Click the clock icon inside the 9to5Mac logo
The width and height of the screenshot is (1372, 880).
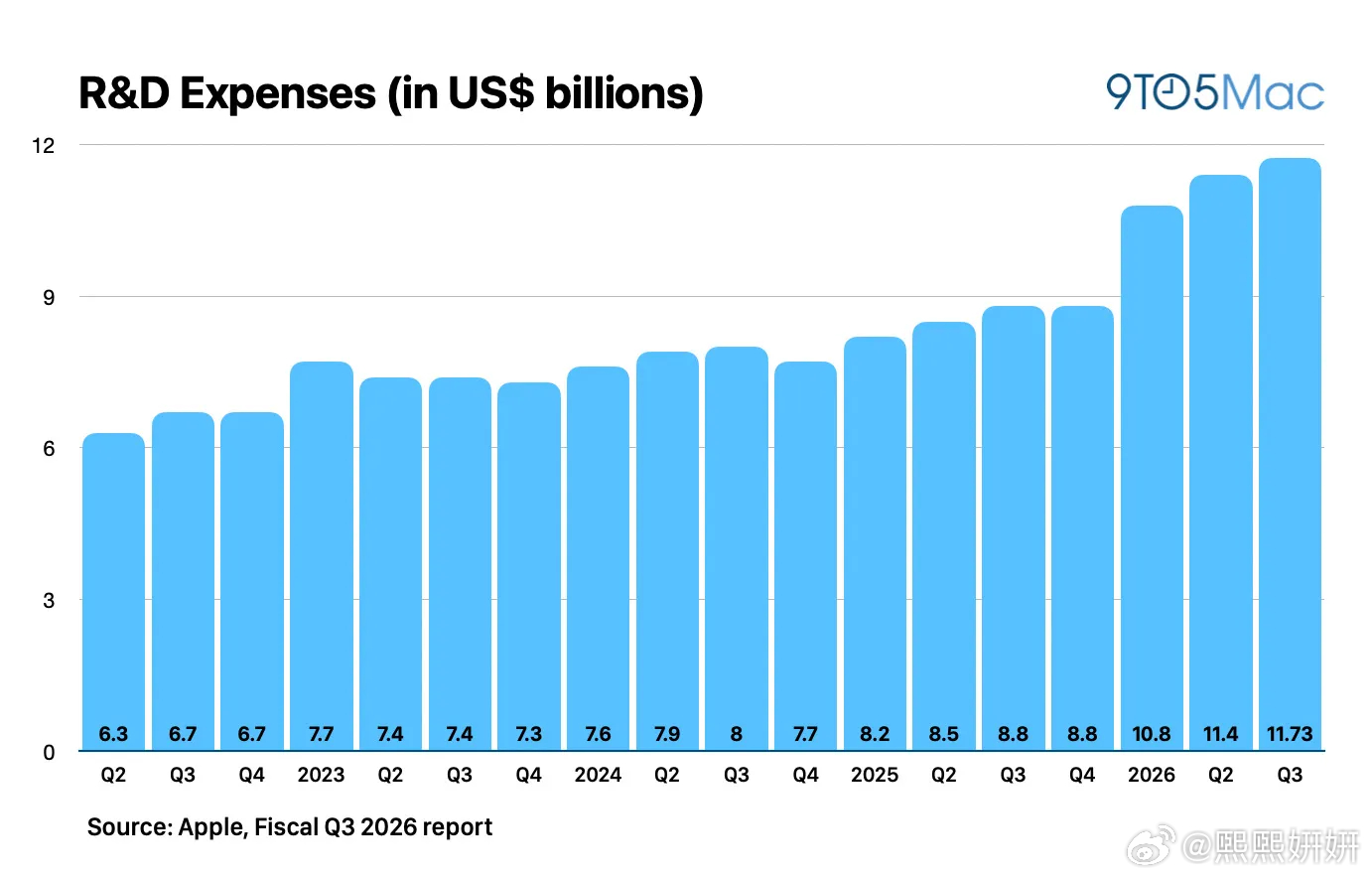click(x=1171, y=92)
